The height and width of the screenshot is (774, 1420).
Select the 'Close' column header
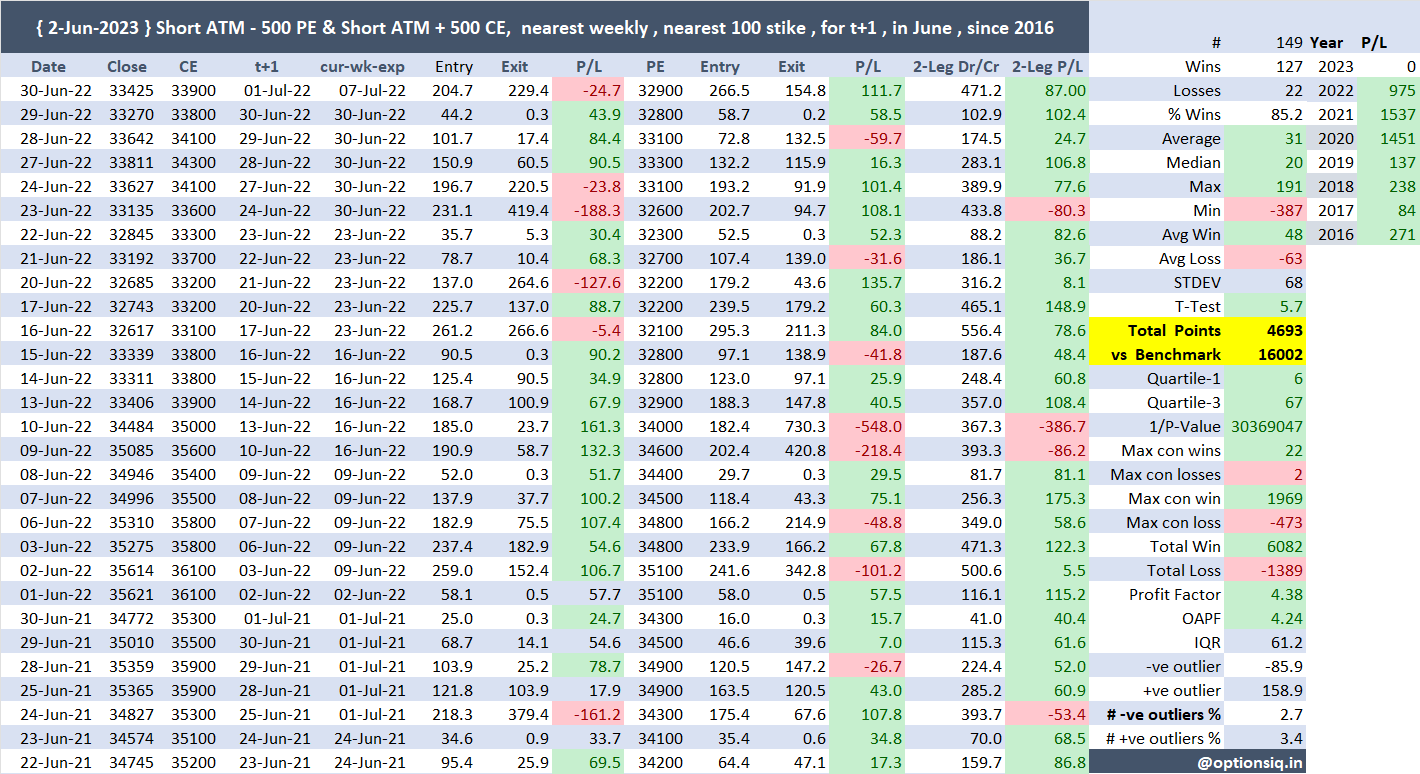127,67
